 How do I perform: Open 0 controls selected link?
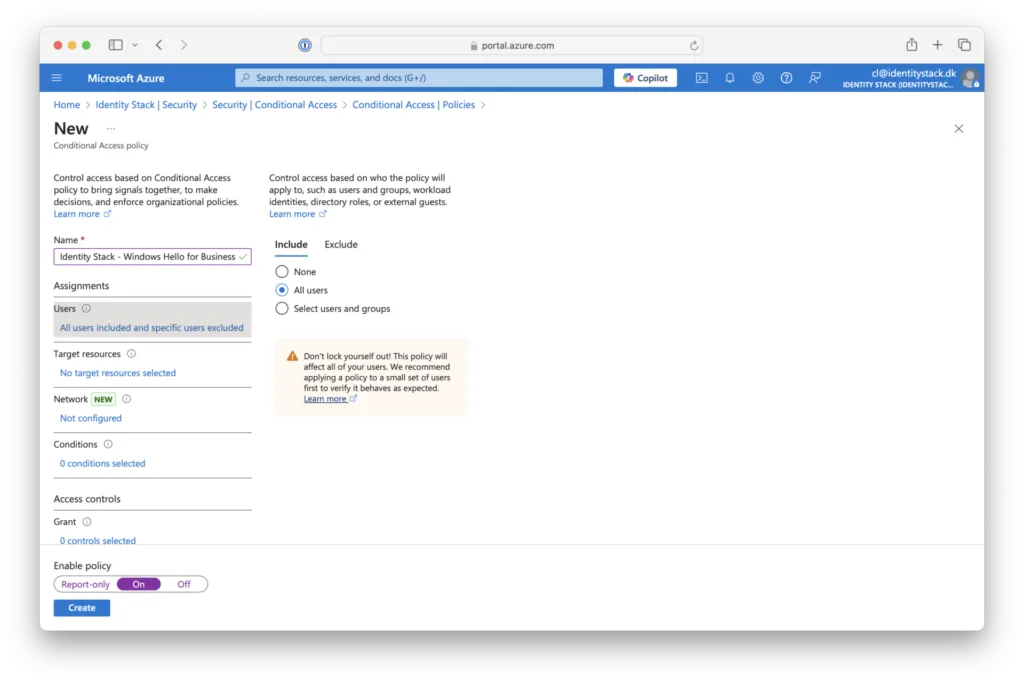(x=98, y=541)
